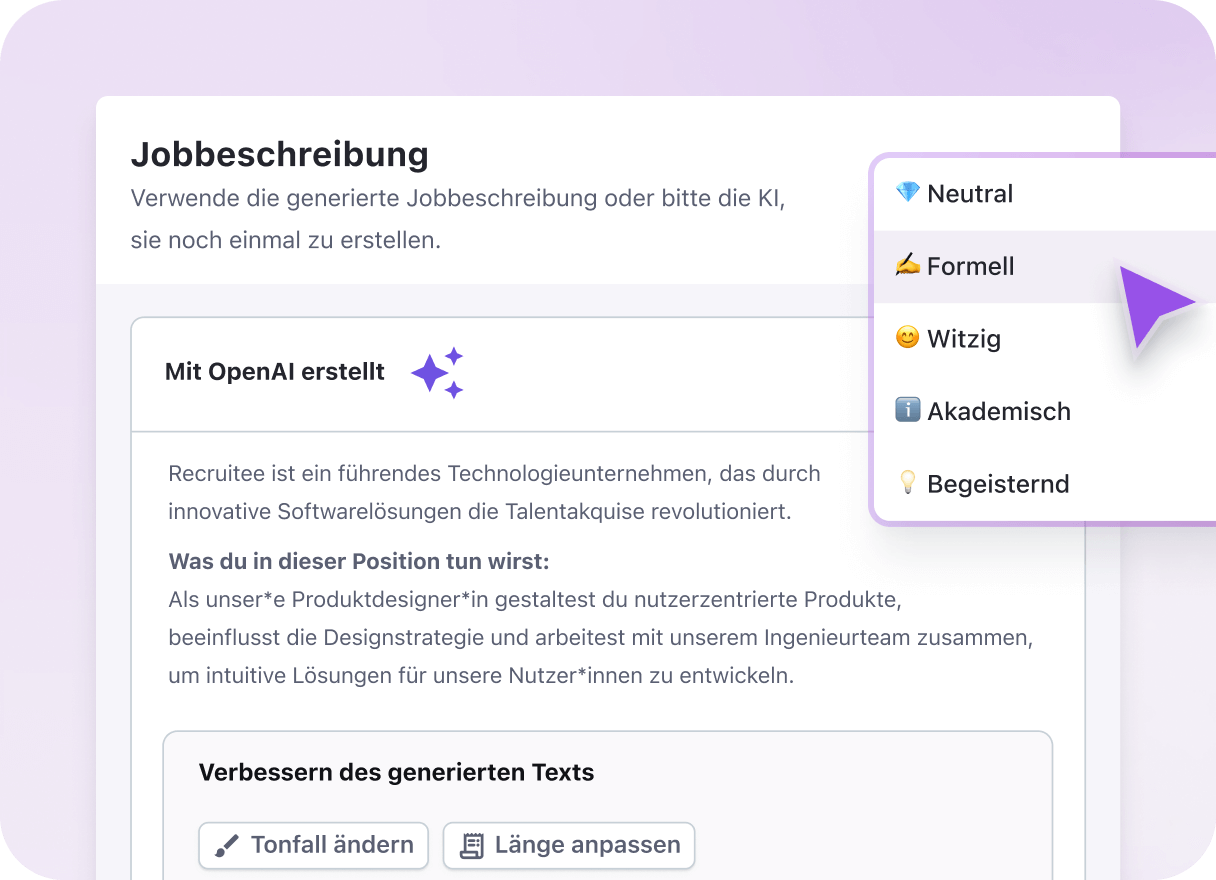Open the Tonfall ändern control
Image resolution: width=1216 pixels, height=880 pixels.
point(313,845)
